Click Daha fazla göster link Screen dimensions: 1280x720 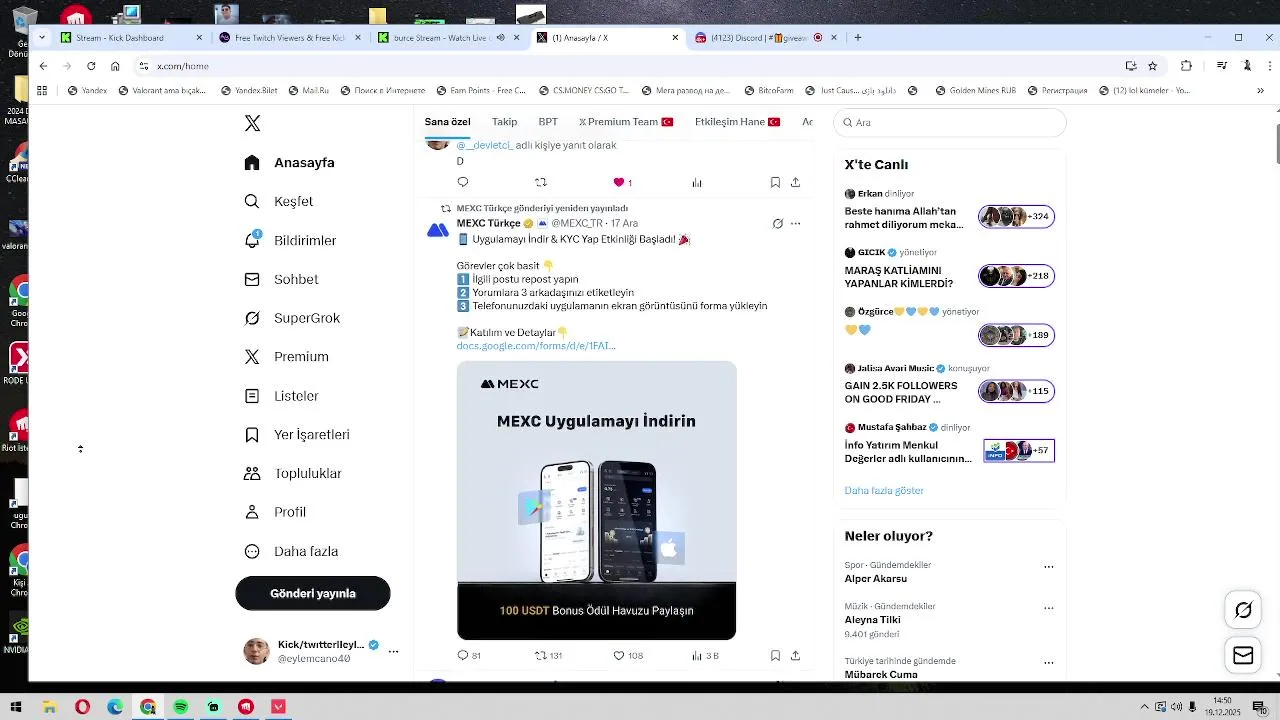point(884,490)
